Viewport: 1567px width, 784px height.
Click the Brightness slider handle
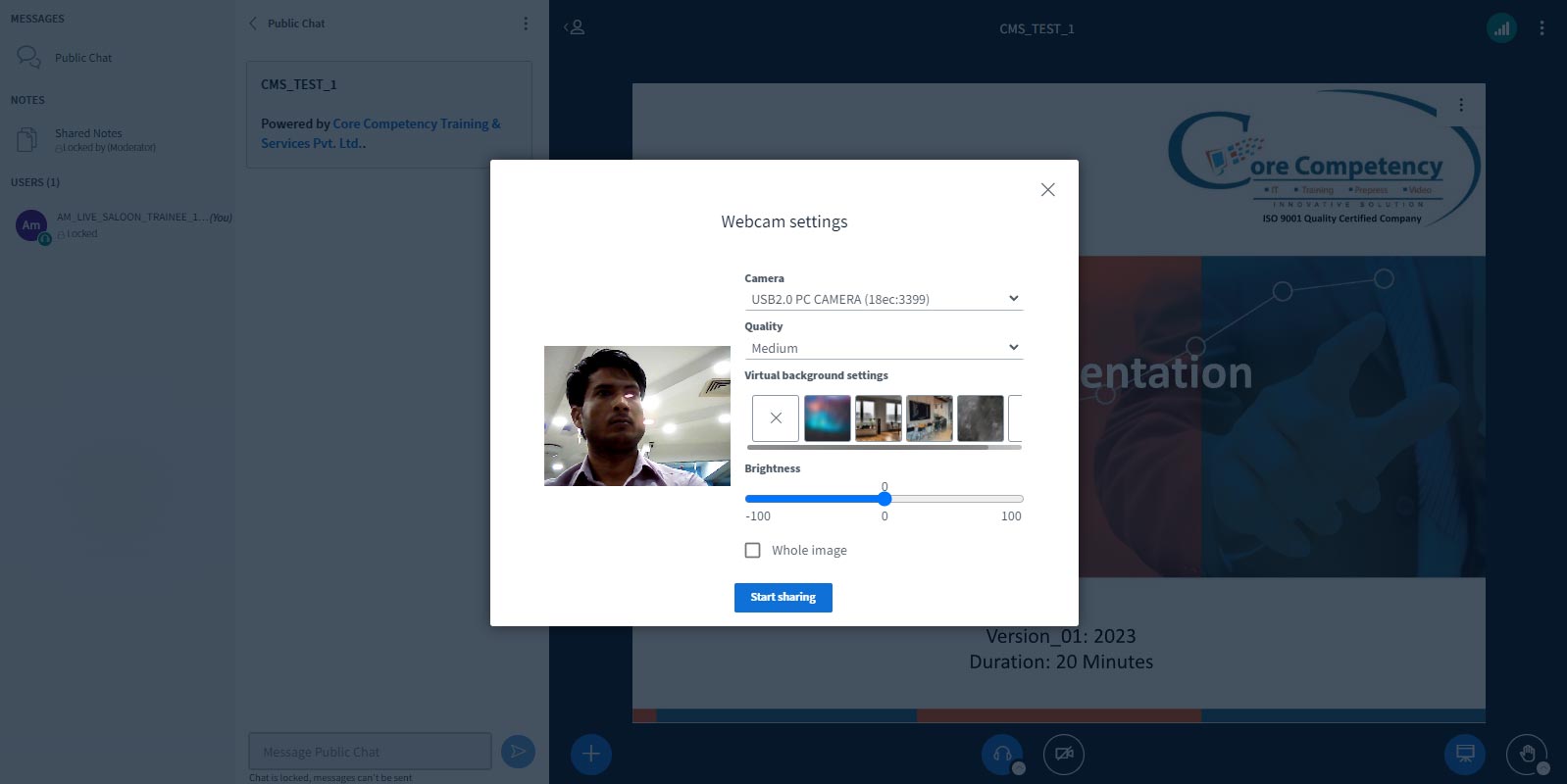pos(885,499)
